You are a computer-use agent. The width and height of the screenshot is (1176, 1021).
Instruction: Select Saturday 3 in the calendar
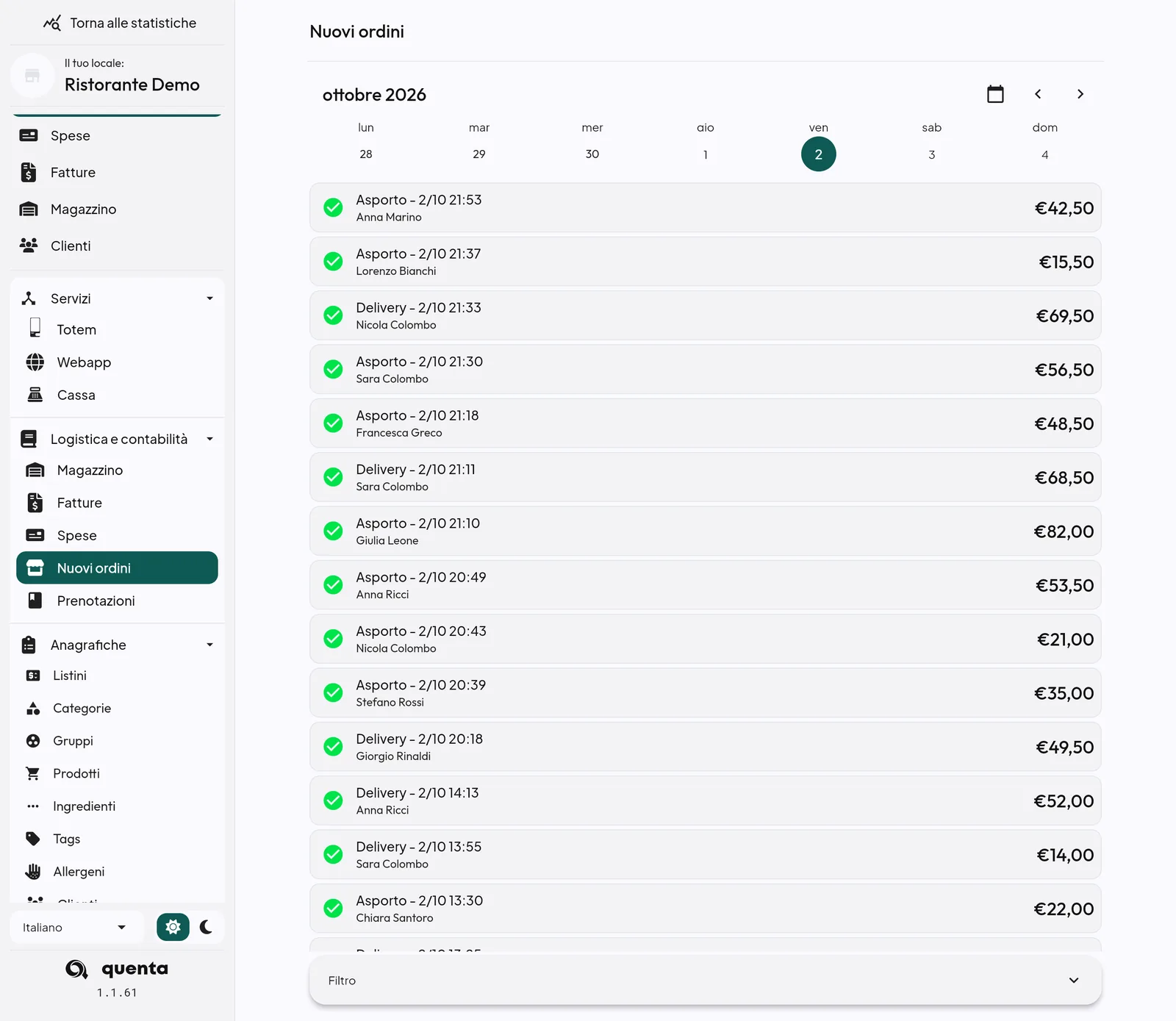pos(931,154)
